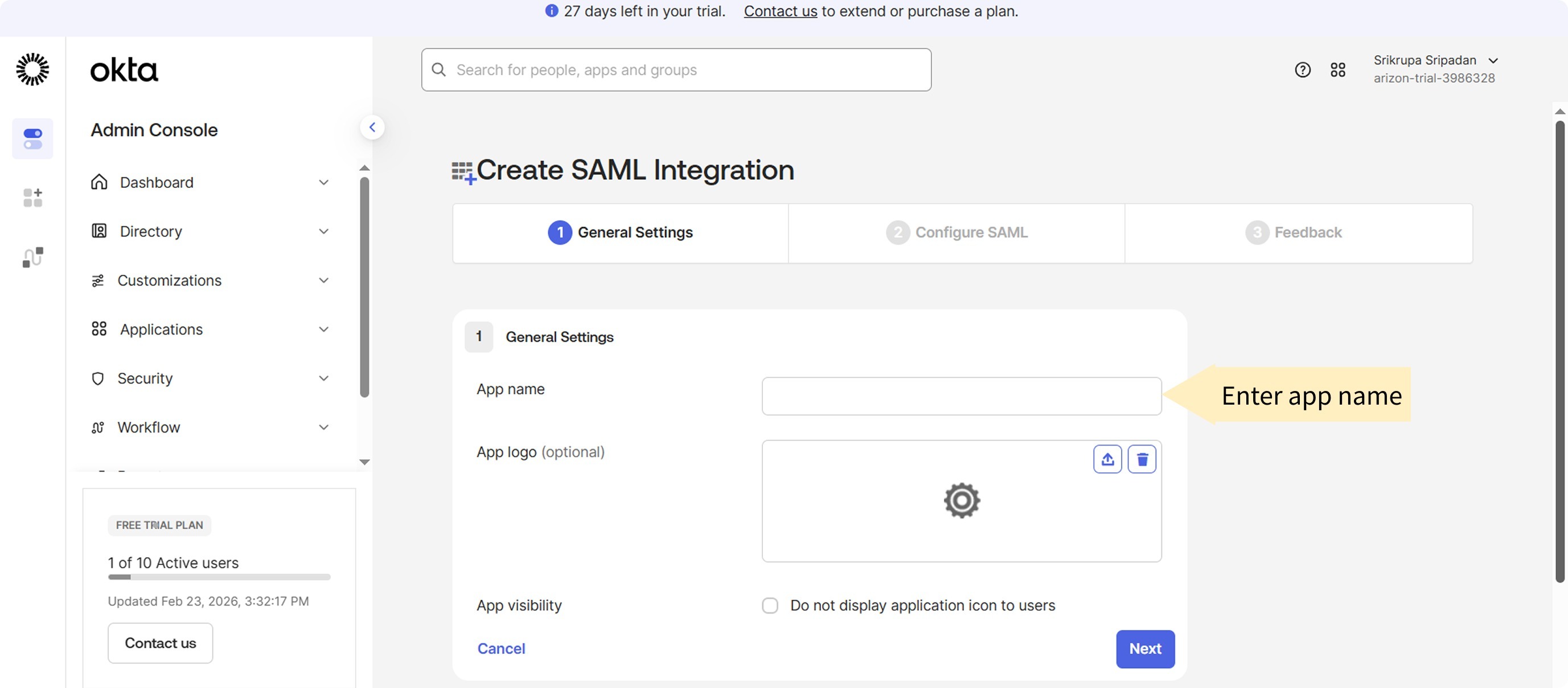This screenshot has width=1568, height=688.
Task: Expand the Directory menu chevron
Action: (323, 231)
